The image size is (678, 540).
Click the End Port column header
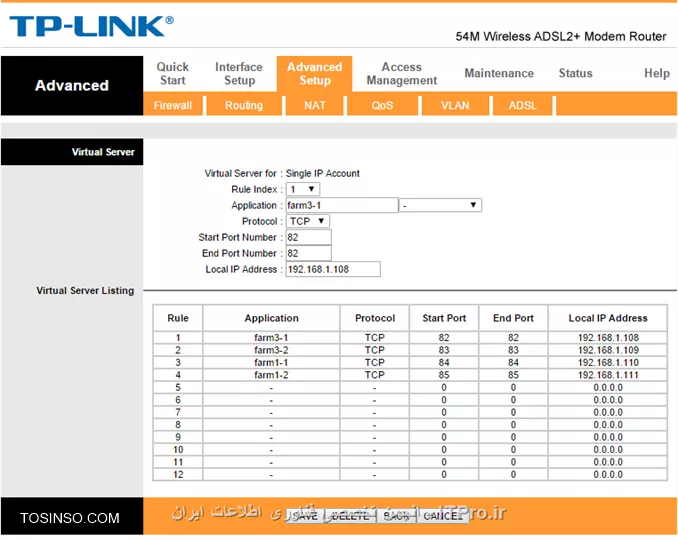(513, 318)
